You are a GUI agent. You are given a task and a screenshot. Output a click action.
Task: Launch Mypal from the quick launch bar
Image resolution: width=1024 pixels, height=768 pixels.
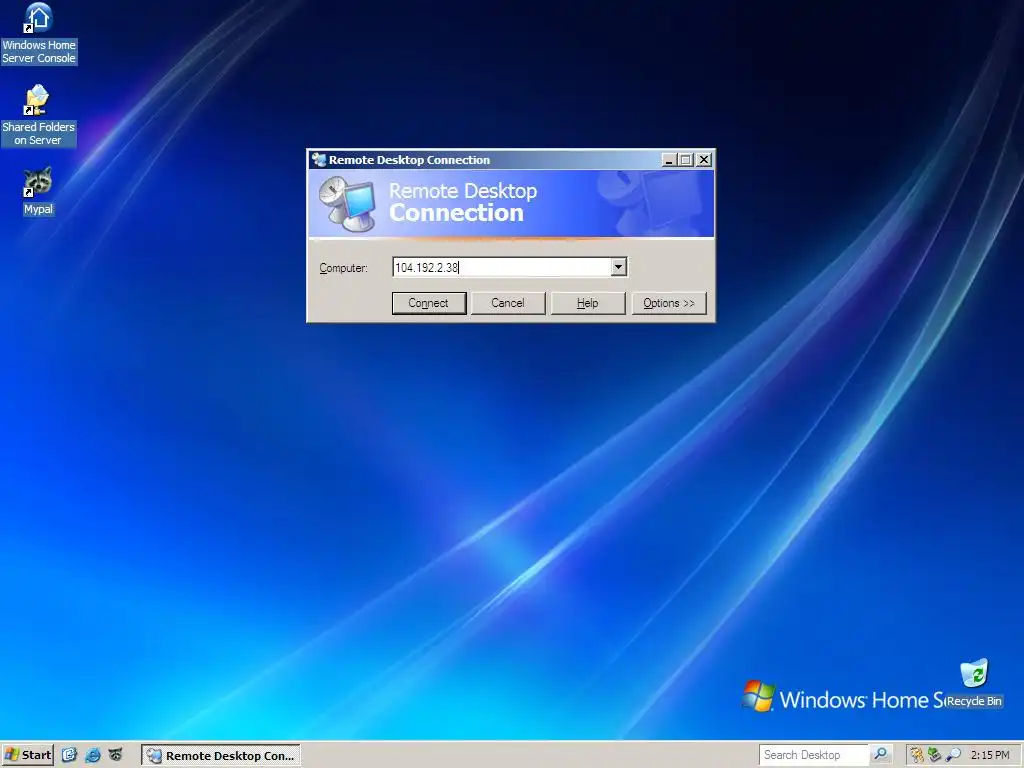(x=116, y=755)
